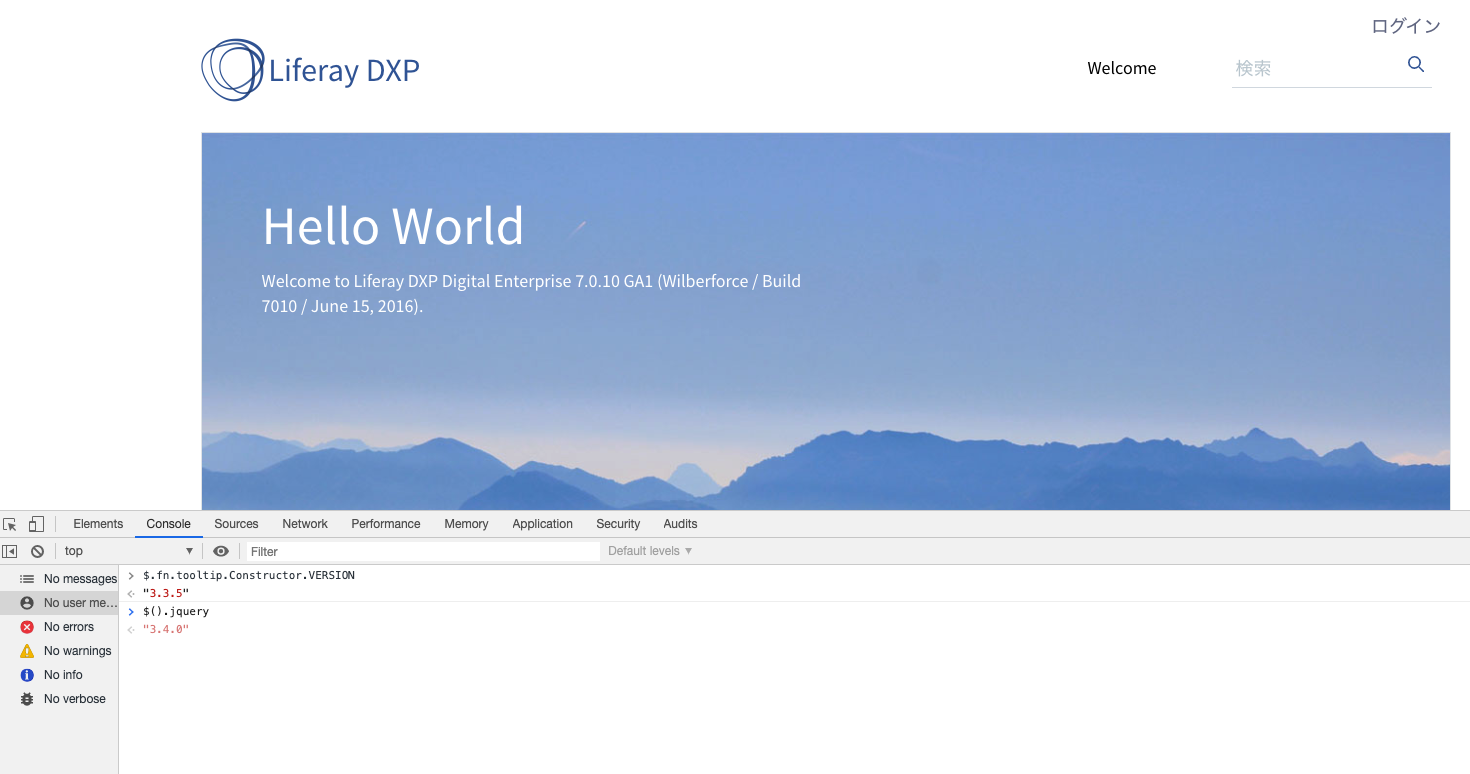
Task: Select the No errors sidebar row
Action: [x=59, y=627]
